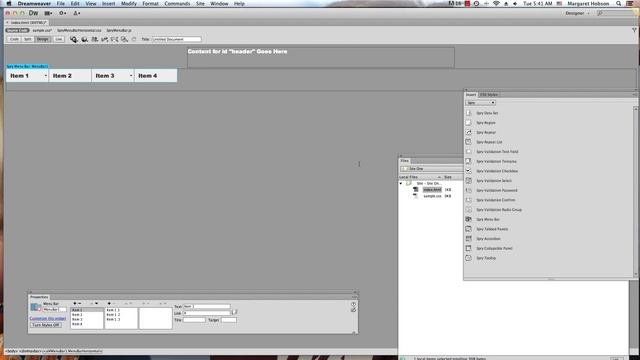Insert Spry Tabbed Panels
The image size is (640, 360).
tap(492, 229)
